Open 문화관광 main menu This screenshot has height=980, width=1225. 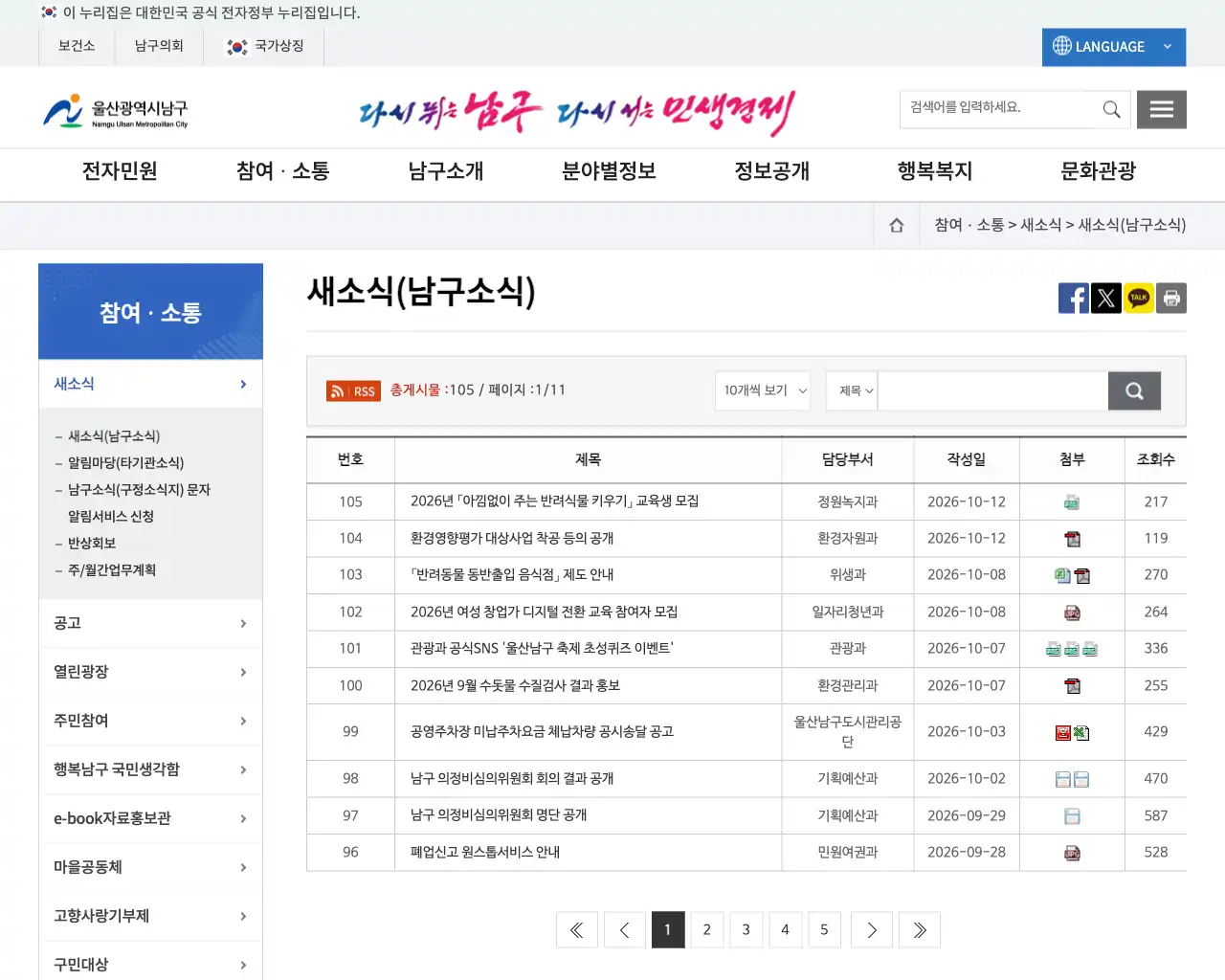pyautogui.click(x=1099, y=171)
